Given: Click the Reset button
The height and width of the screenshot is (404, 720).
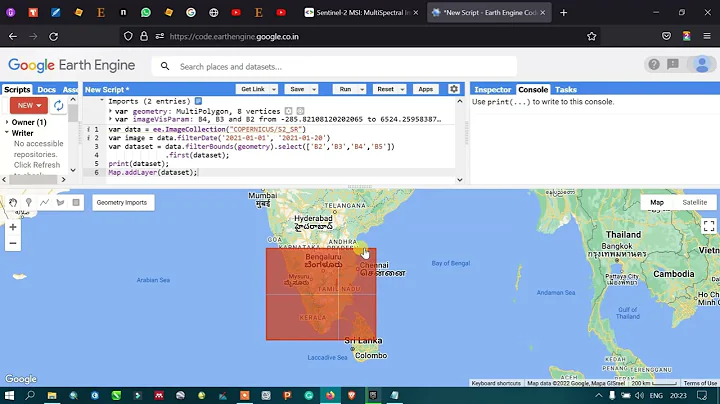Looking at the screenshot, I should [x=385, y=89].
